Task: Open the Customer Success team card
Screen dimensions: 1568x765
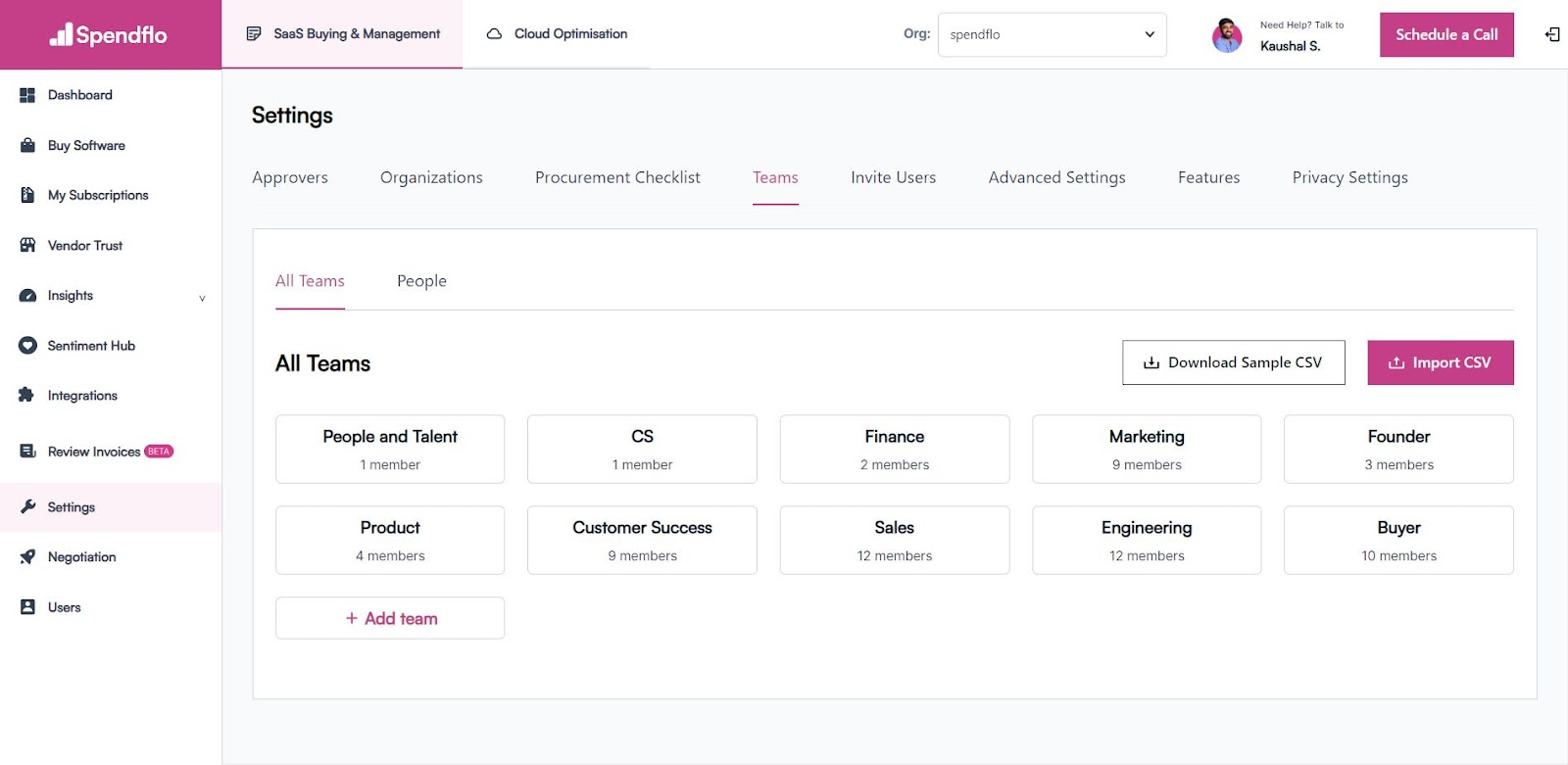Action: tap(642, 540)
